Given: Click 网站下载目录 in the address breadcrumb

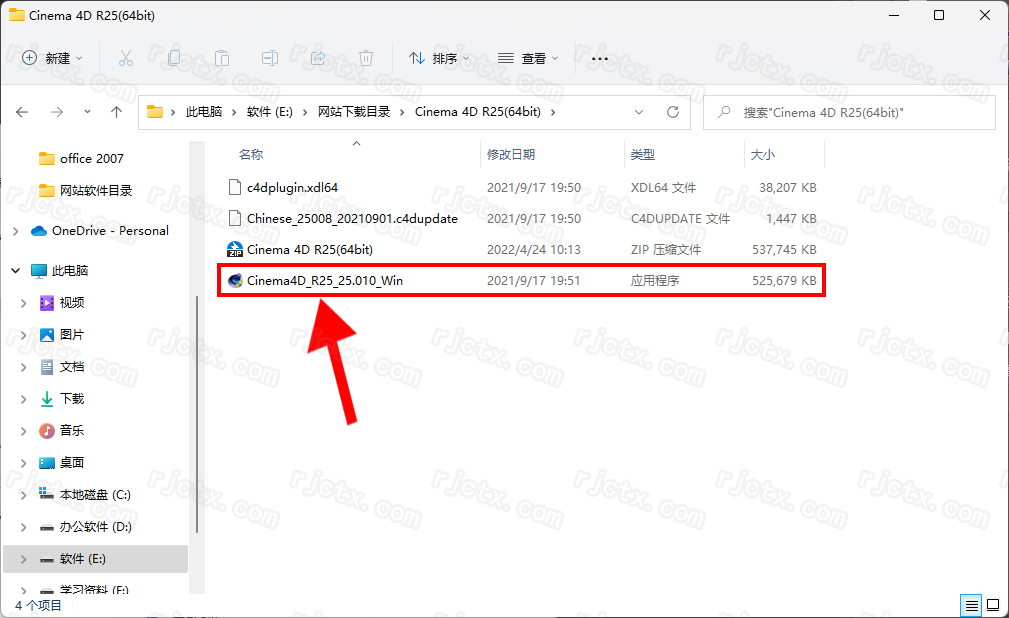Looking at the screenshot, I should coord(354,112).
